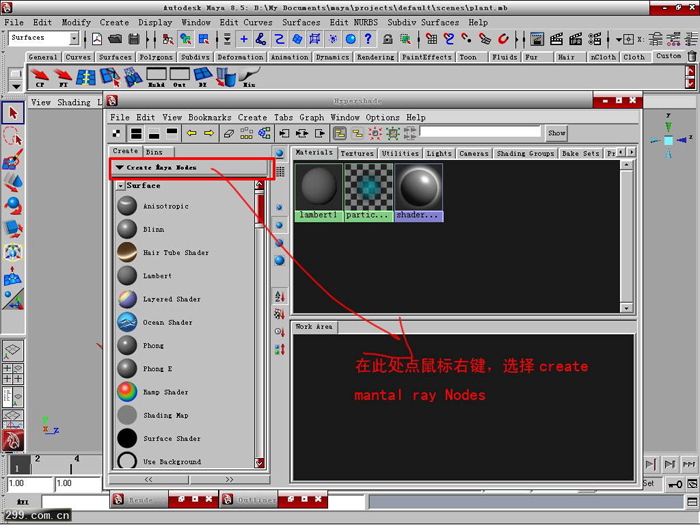Click the collapse << button under Create panel
700x525 pixels.
[148, 479]
